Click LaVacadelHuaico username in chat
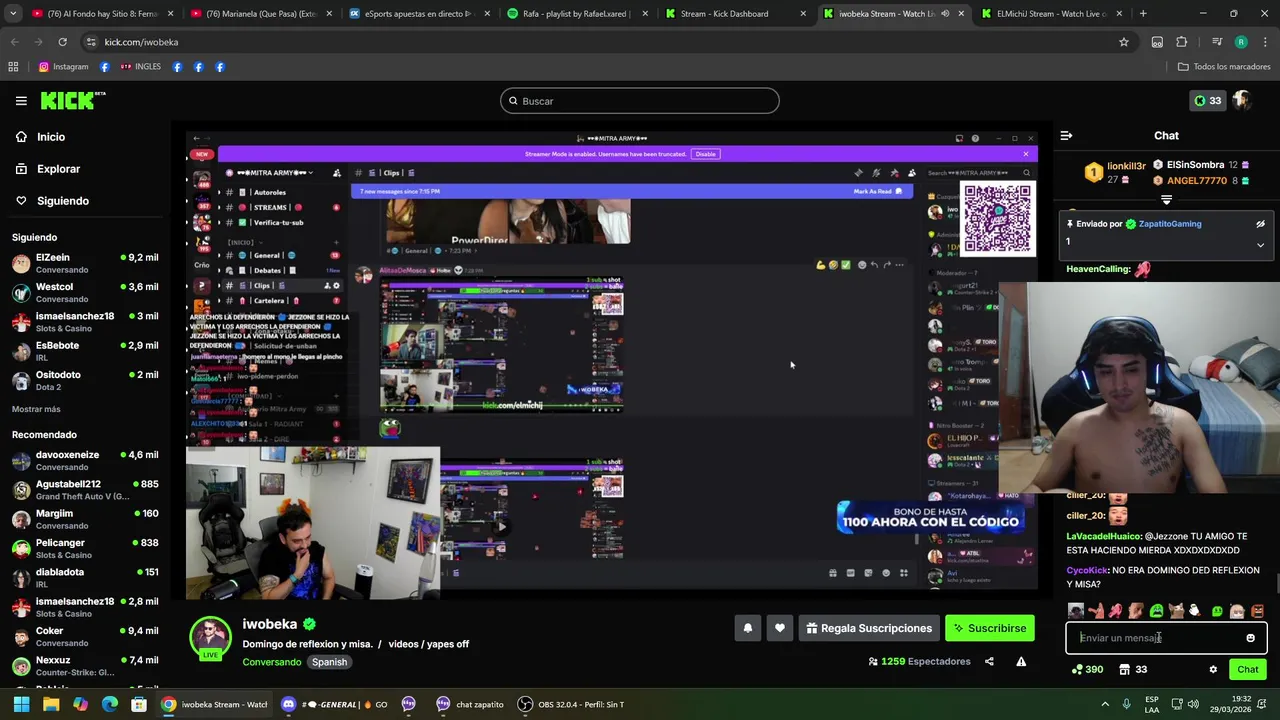 tap(1104, 537)
